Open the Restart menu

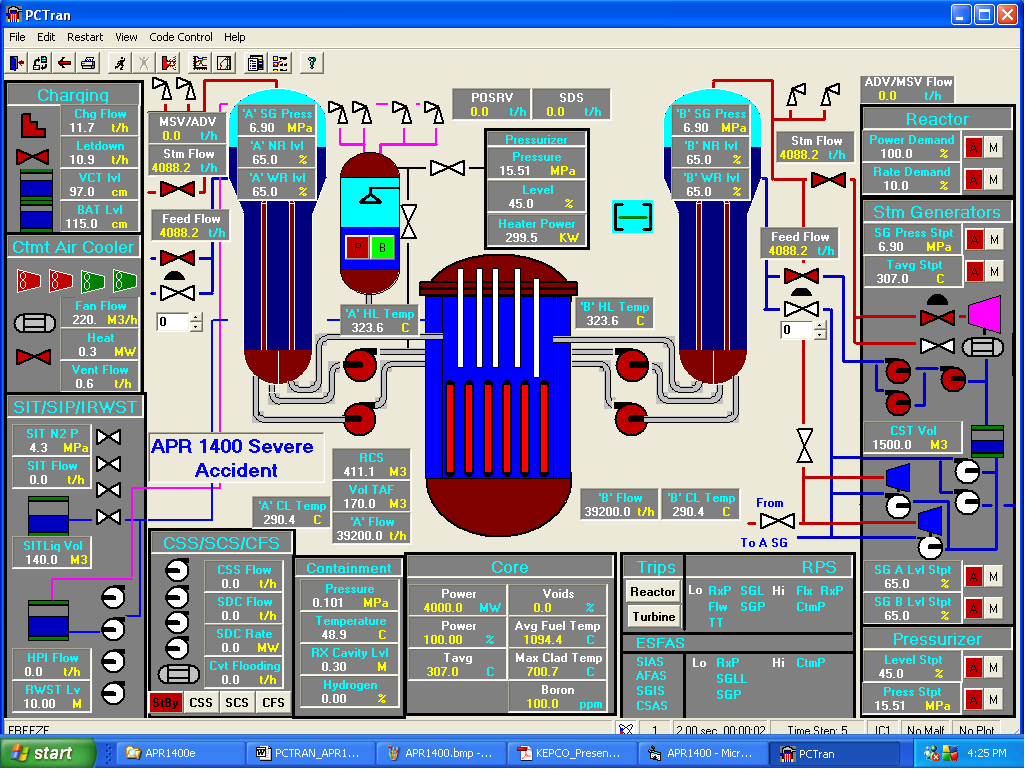point(85,37)
